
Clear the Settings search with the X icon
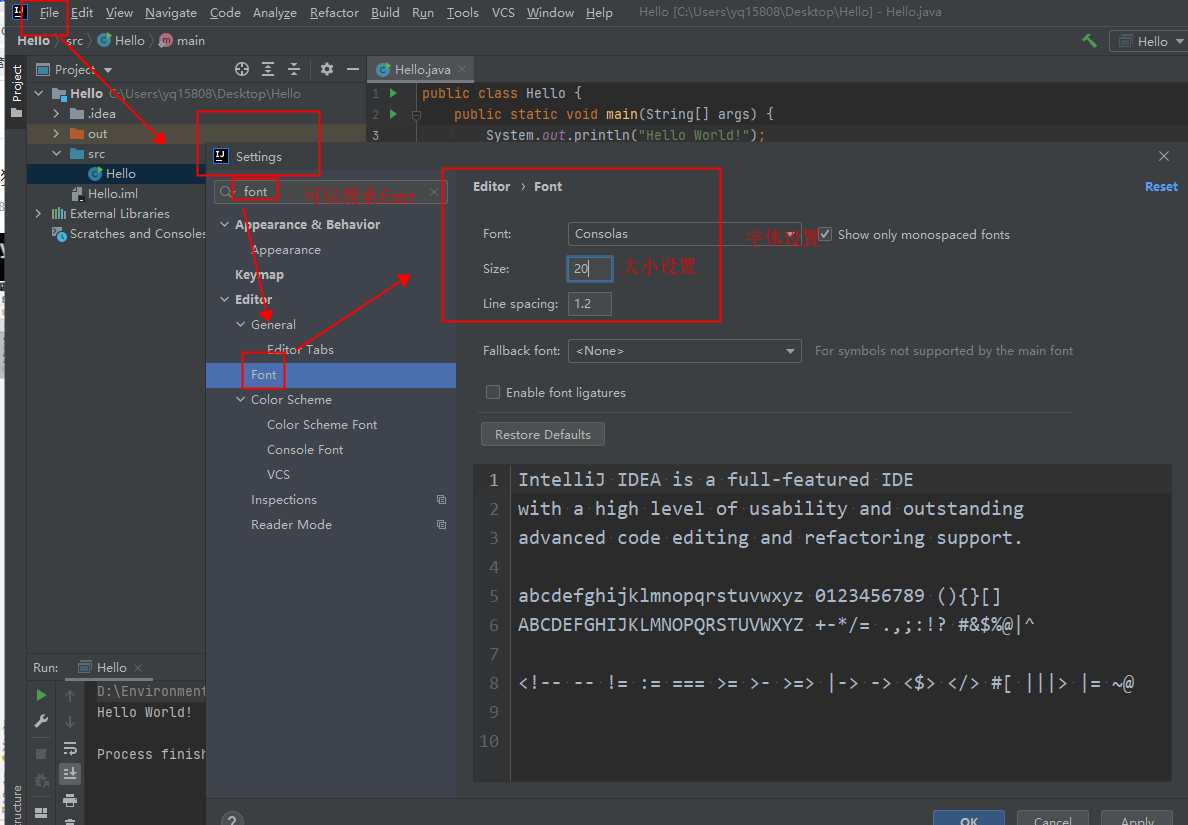tap(434, 192)
